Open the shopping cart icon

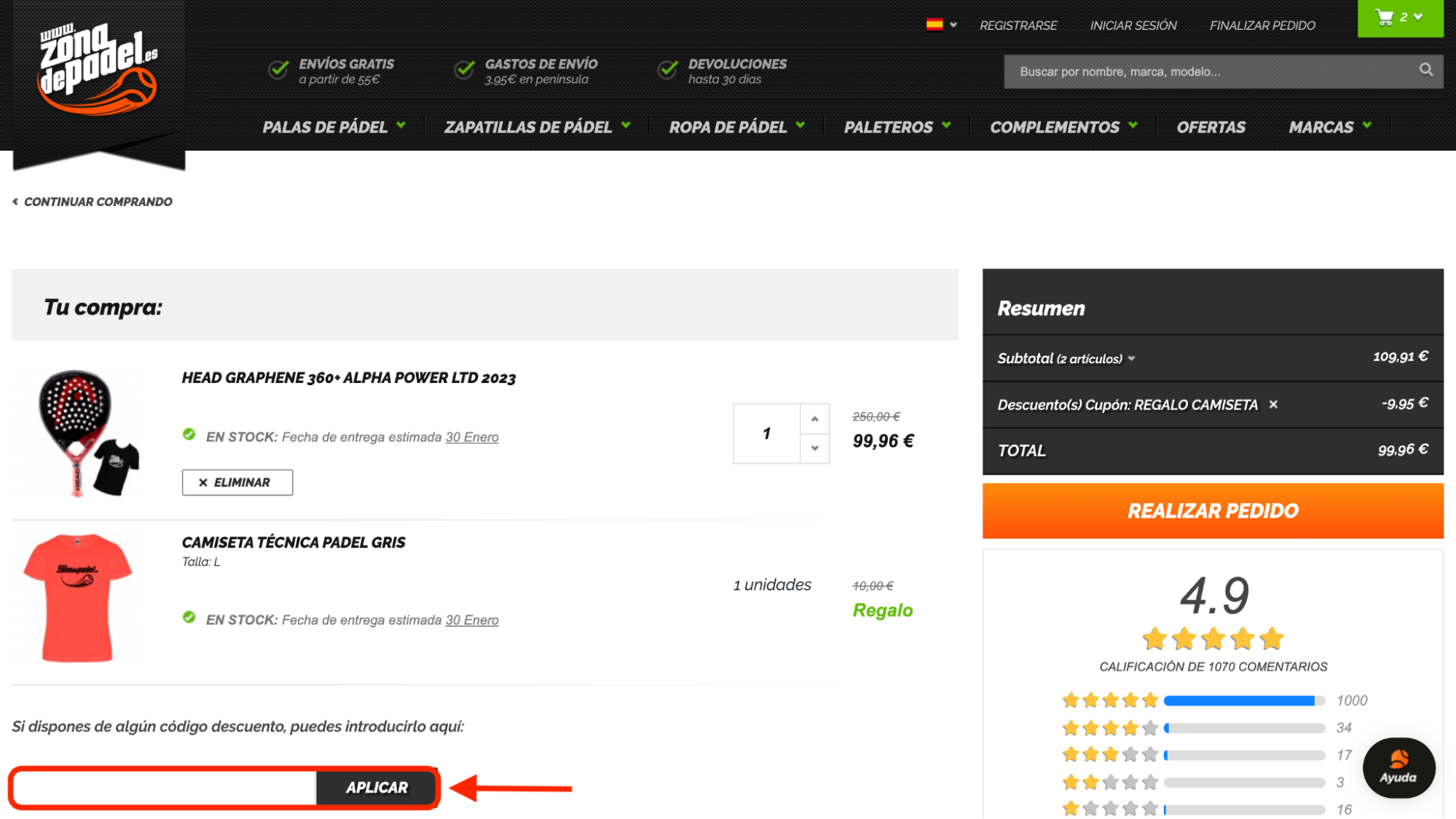pyautogui.click(x=1385, y=17)
